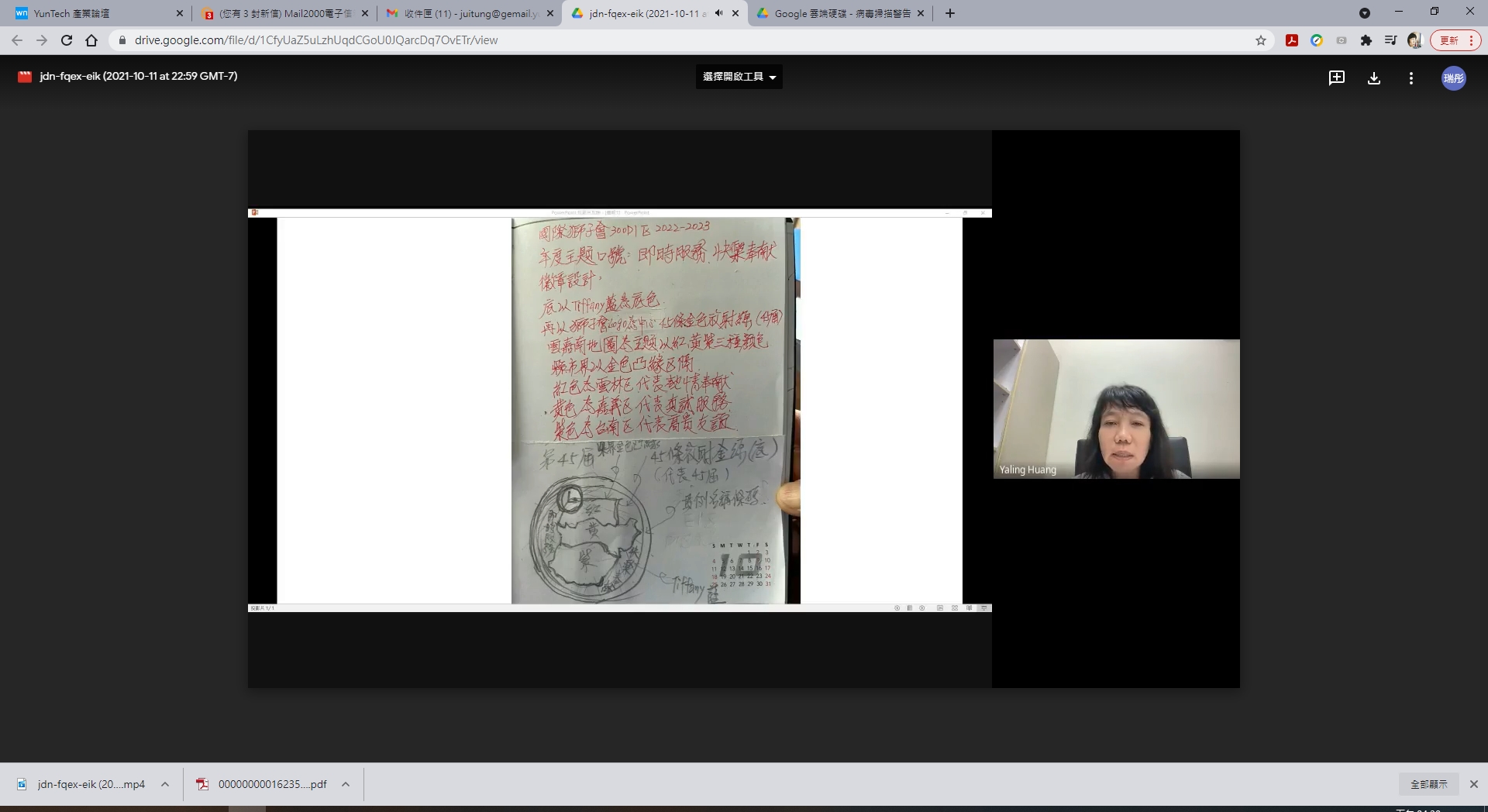Click the 全部顯示 button in downloads bar
The image size is (1488, 812).
(1428, 784)
